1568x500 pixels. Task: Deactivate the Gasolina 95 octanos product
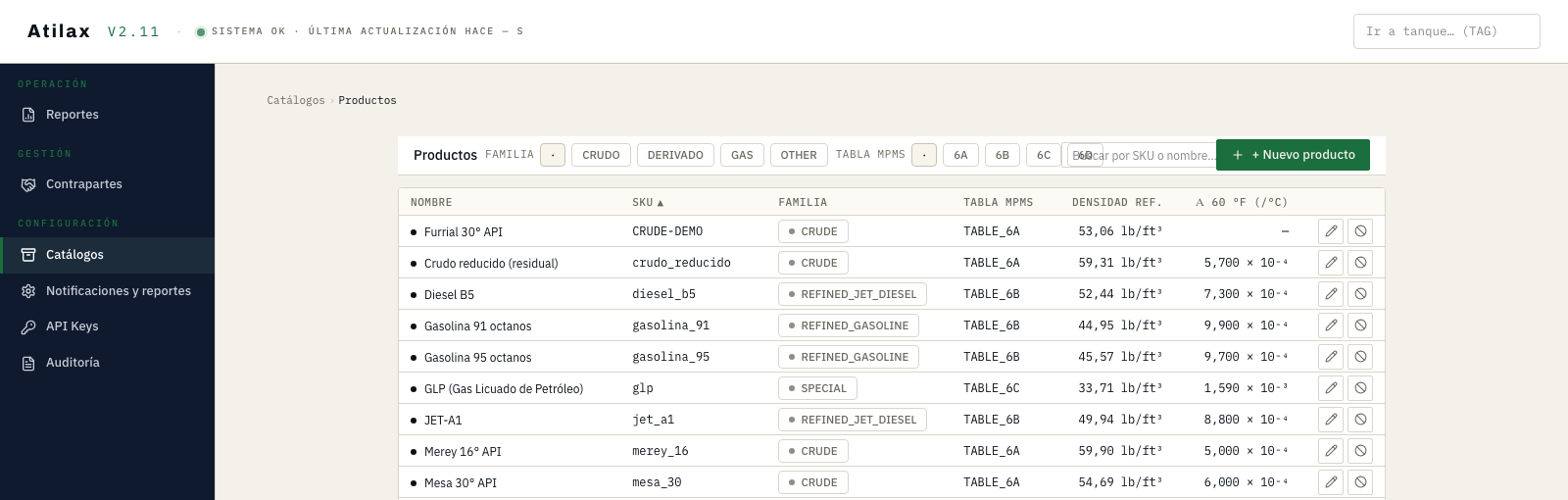click(1360, 357)
